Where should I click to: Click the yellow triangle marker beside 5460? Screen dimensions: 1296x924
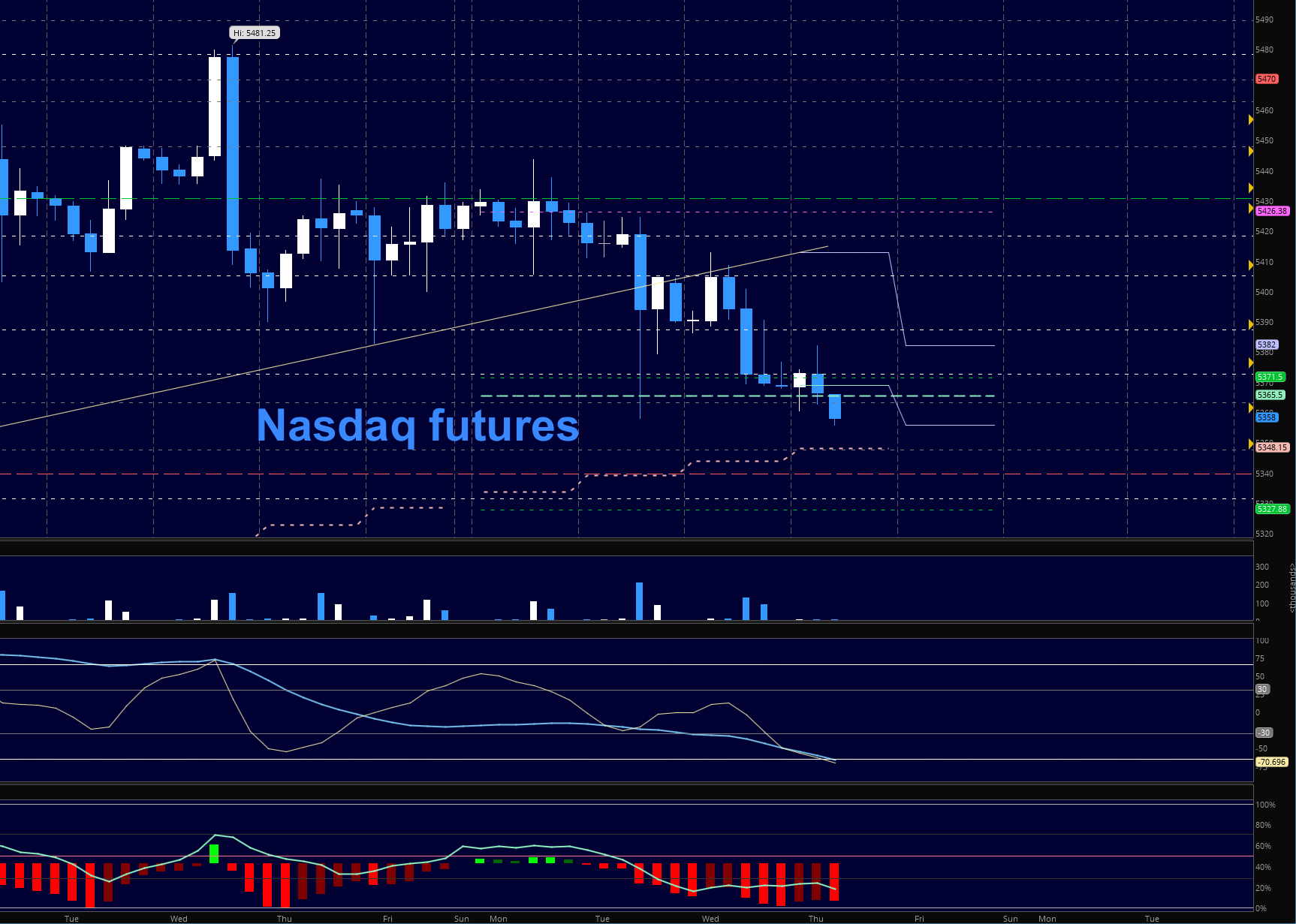[1251, 120]
